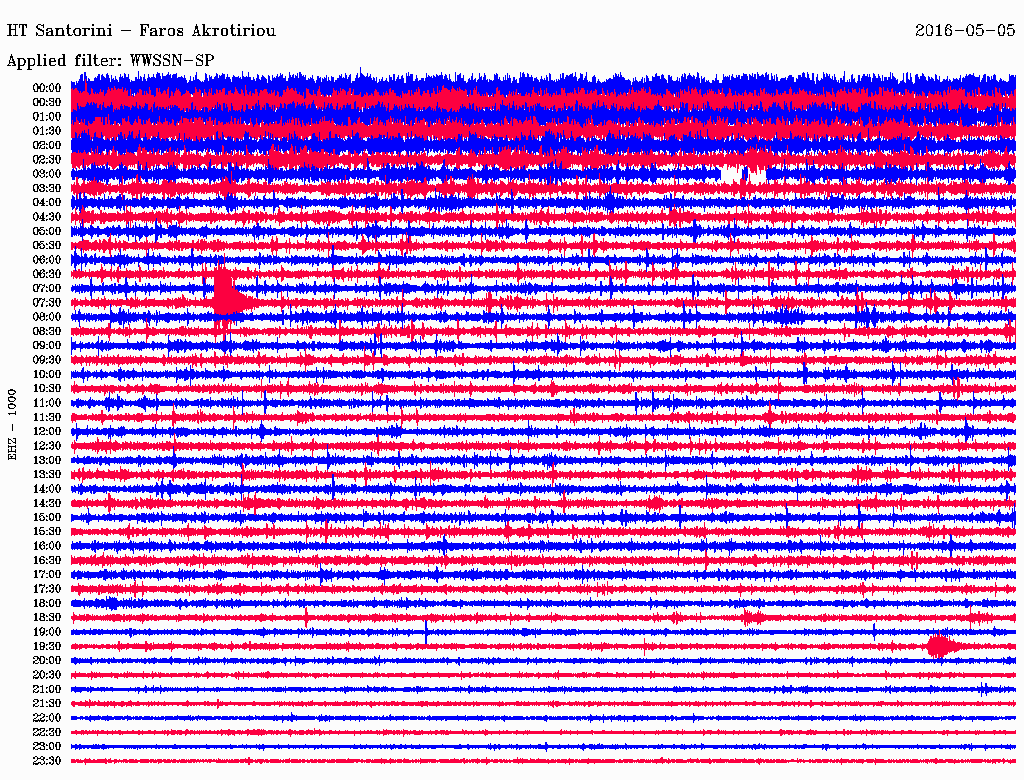This screenshot has width=1024, height=780.
Task: Click the station title 'HT Santorini – Faros Akrotiriou'
Action: pyautogui.click(x=141, y=31)
